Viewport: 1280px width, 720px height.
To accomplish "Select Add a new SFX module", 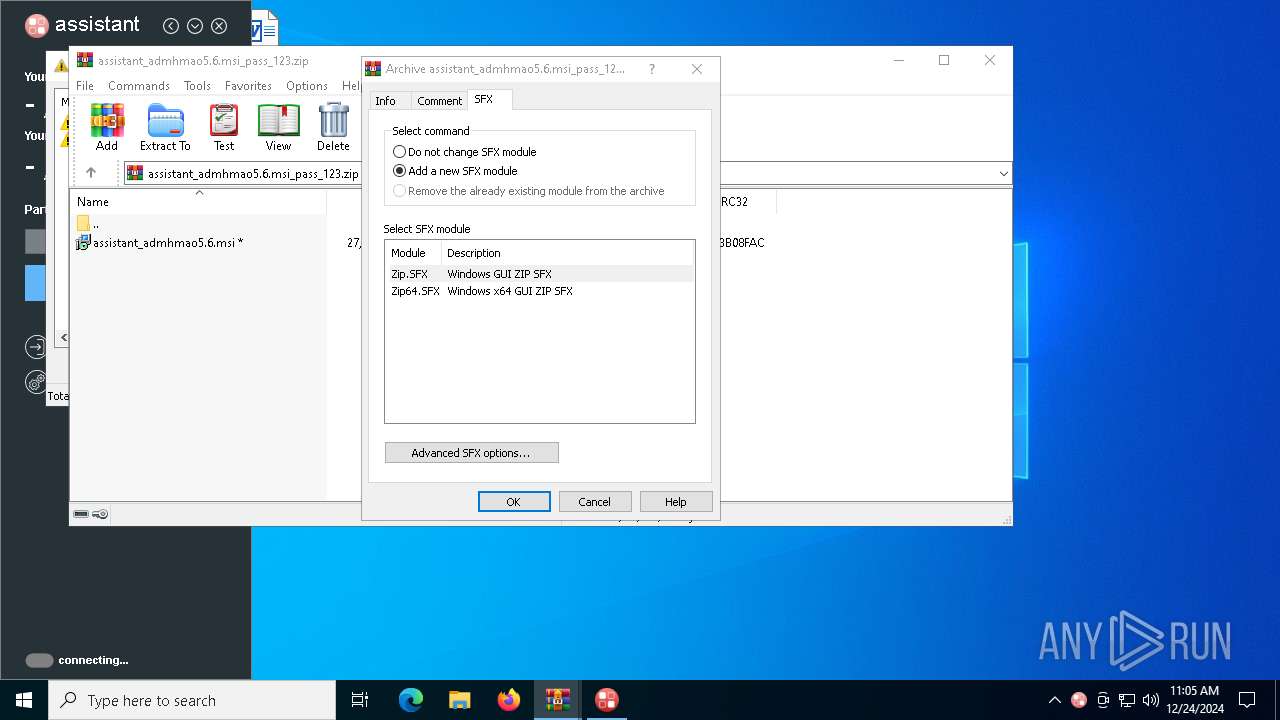I will point(455,171).
